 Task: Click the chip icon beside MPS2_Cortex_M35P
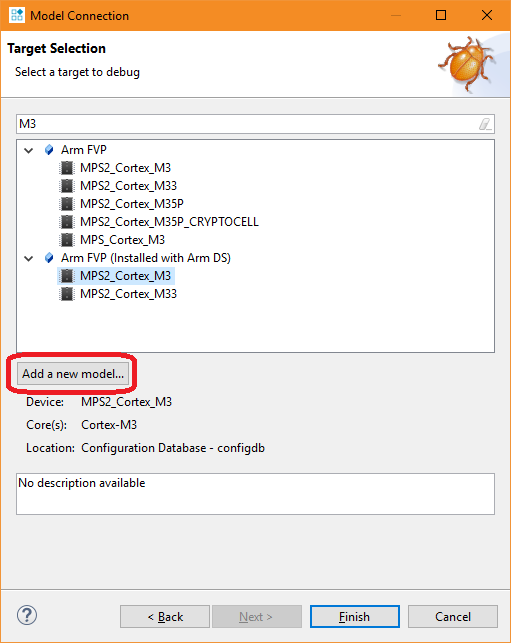(67, 204)
